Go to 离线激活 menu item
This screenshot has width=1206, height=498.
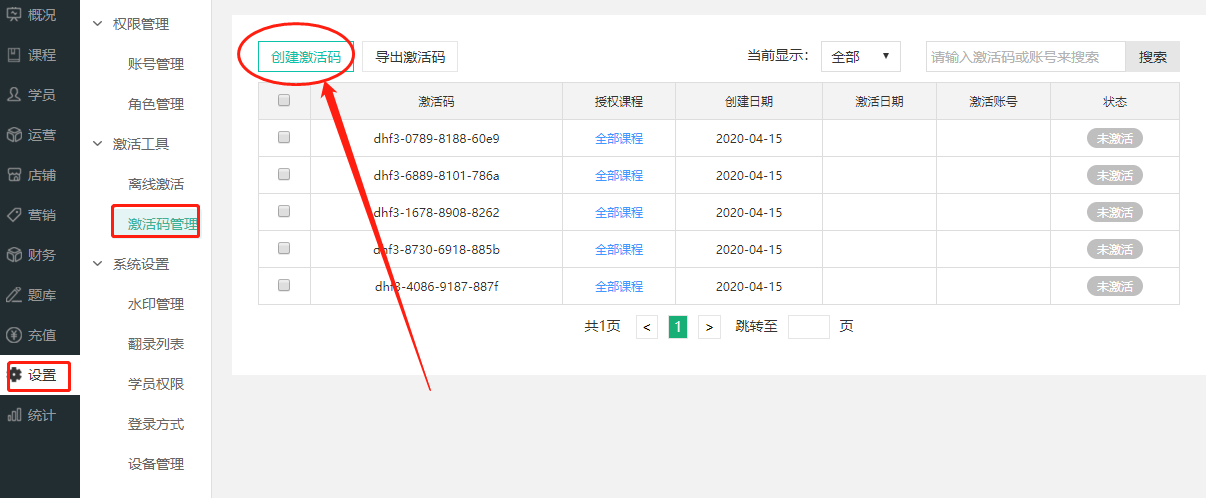pyautogui.click(x=156, y=184)
